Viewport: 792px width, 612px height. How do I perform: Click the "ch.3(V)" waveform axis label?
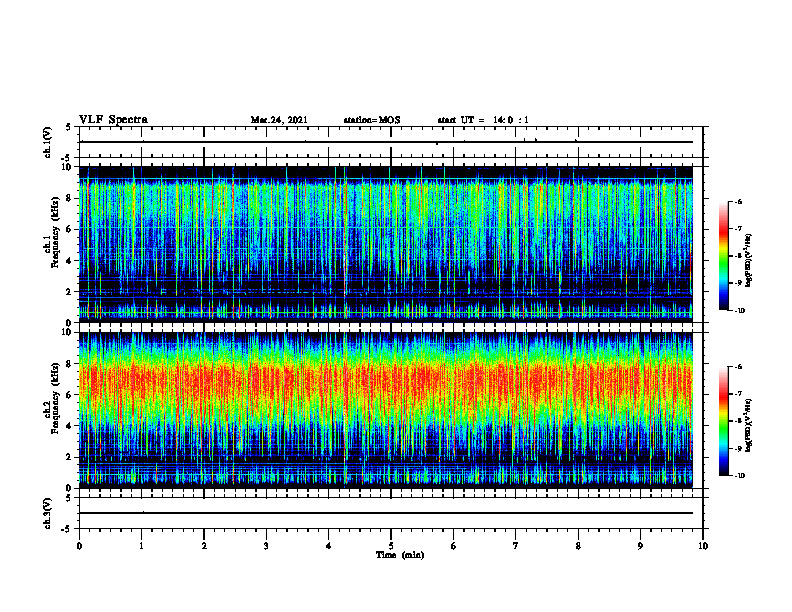(x=47, y=513)
